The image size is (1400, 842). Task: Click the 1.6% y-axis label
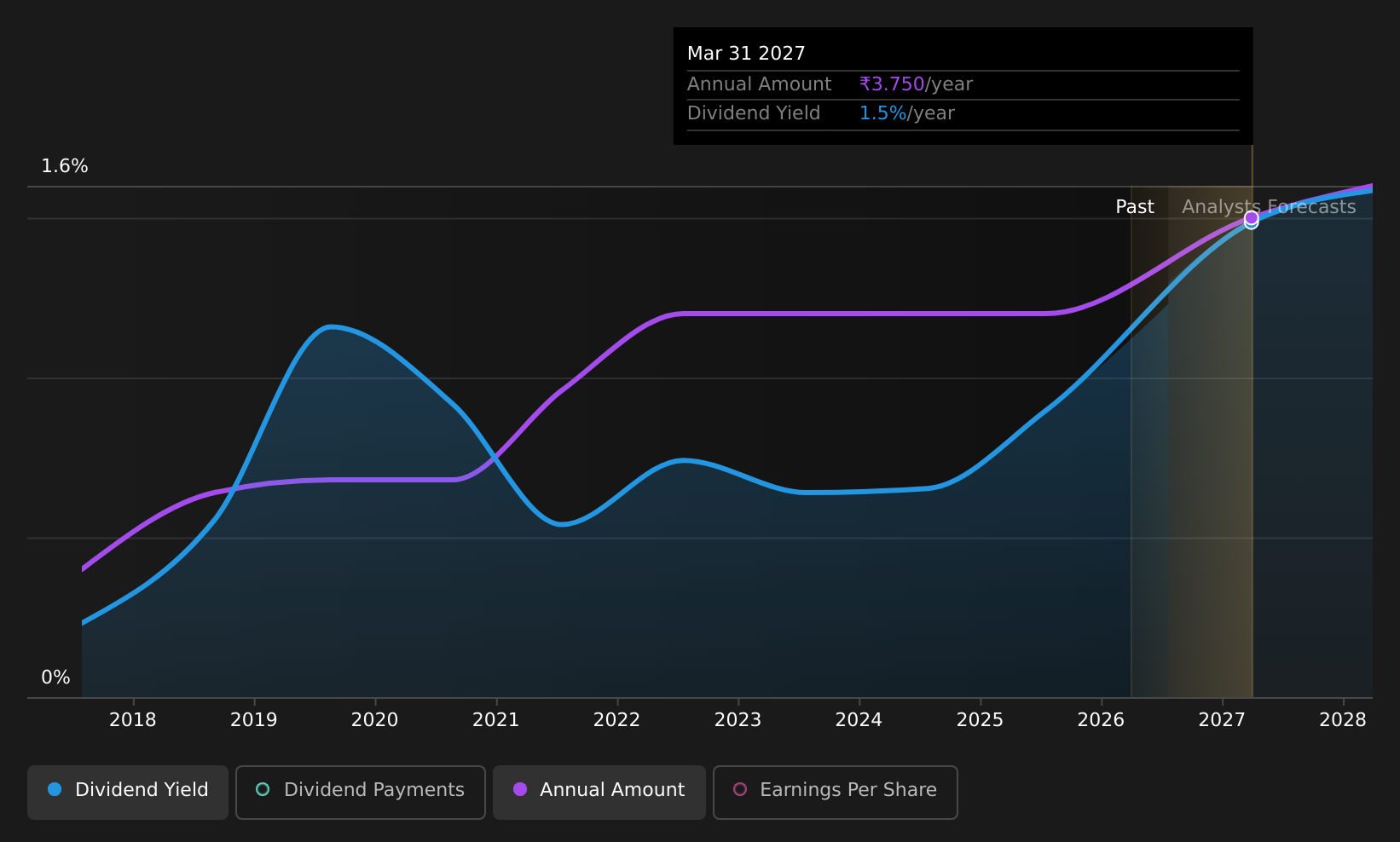(x=65, y=166)
